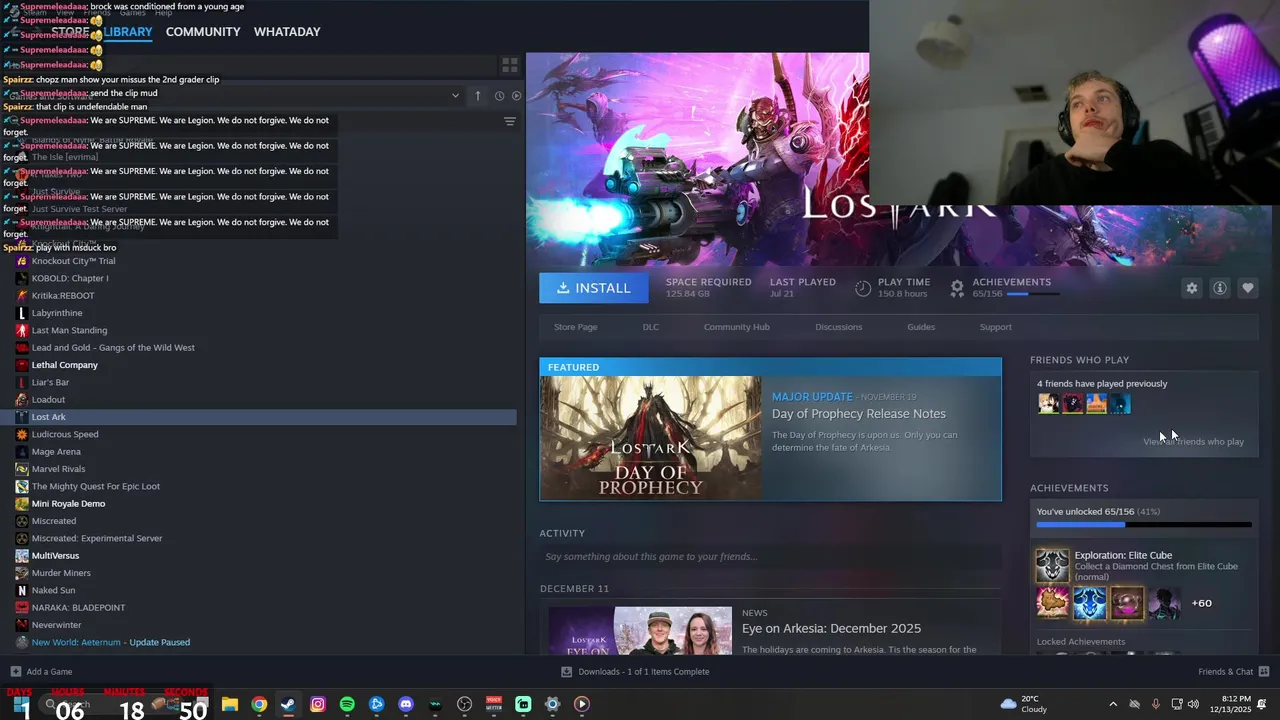Click the pink unlocked achievement badge
This screenshot has width=1280, height=720.
tap(1126, 603)
